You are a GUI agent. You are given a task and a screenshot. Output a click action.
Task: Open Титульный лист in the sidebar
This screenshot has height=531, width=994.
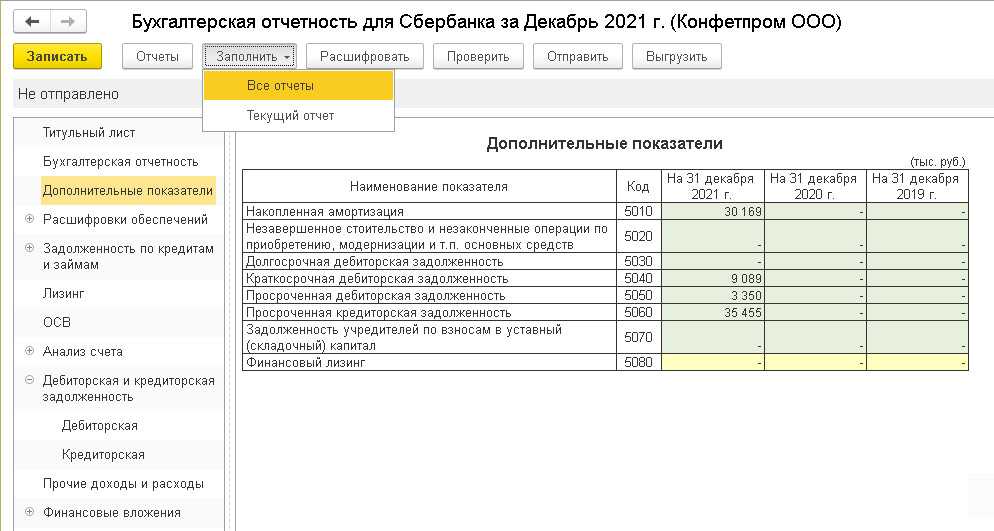tap(89, 133)
